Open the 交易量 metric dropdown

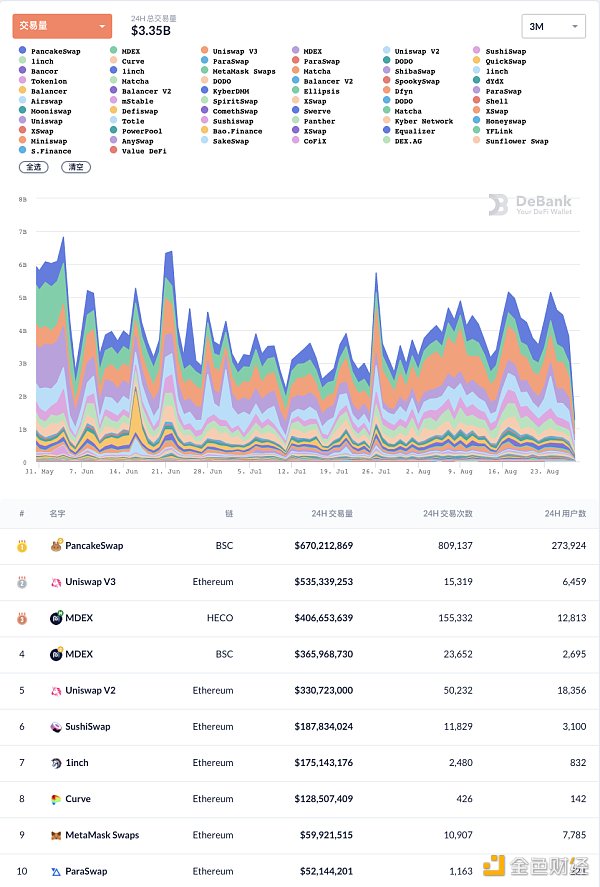62,26
